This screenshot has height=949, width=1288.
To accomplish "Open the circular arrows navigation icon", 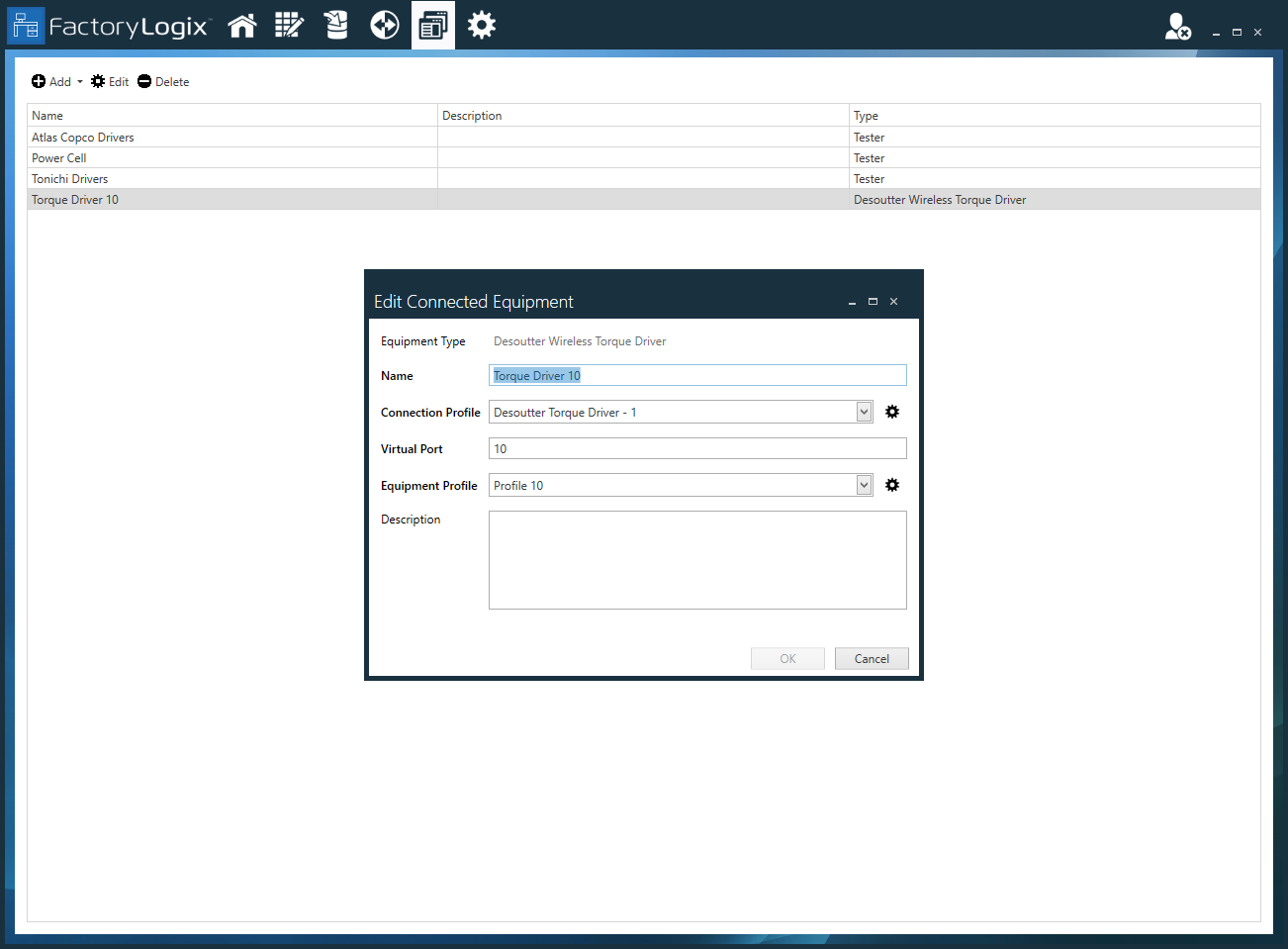I will coord(384,26).
